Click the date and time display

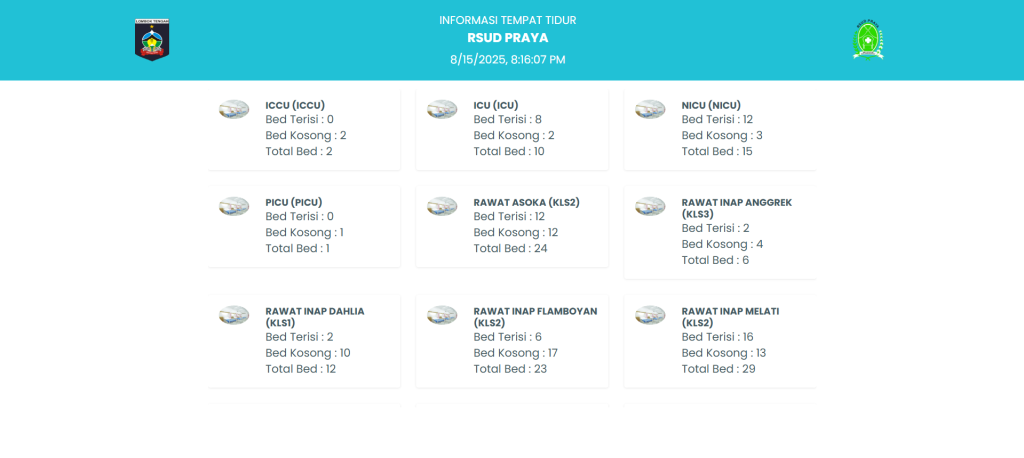click(x=508, y=59)
